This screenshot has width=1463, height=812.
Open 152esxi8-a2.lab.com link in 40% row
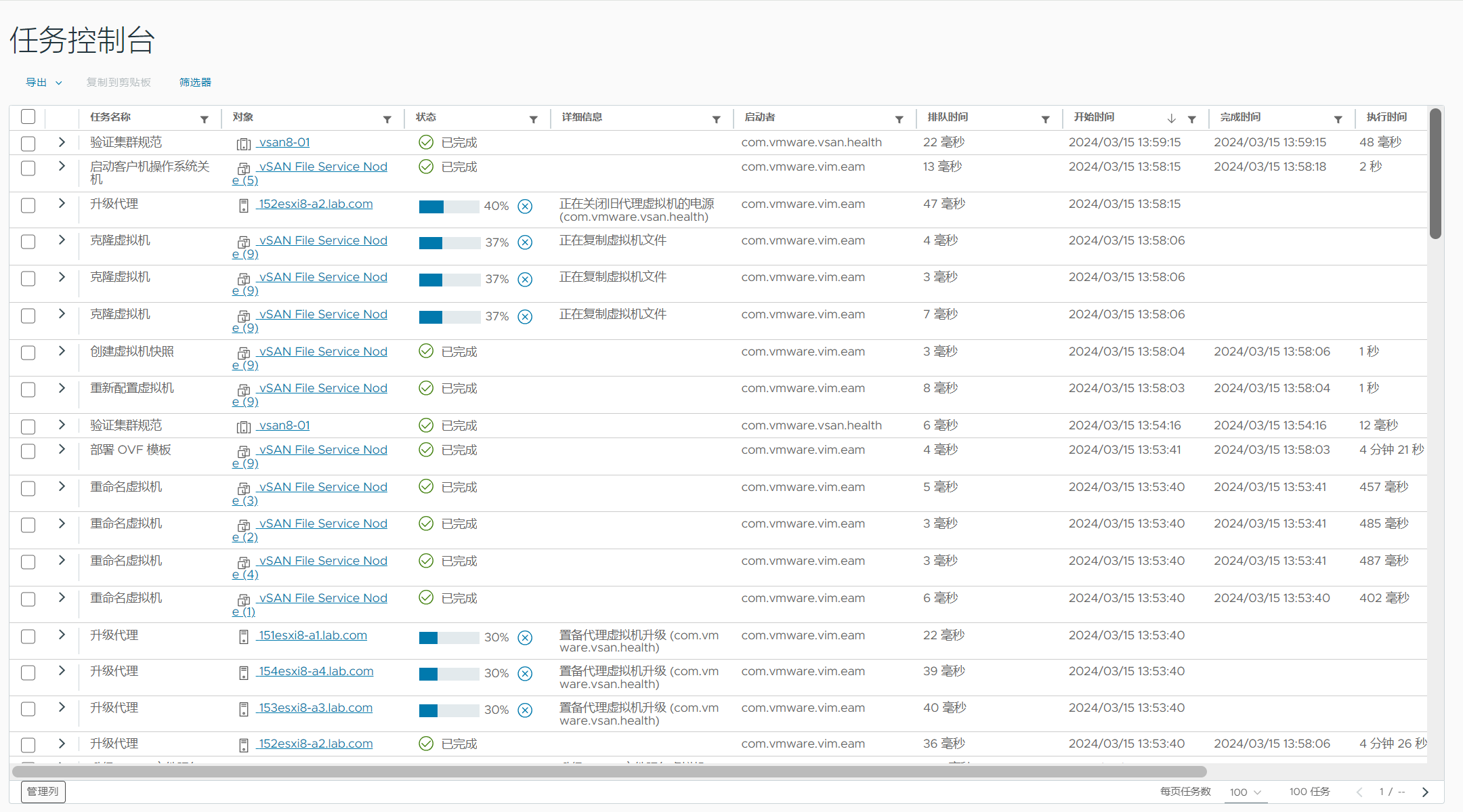point(315,205)
